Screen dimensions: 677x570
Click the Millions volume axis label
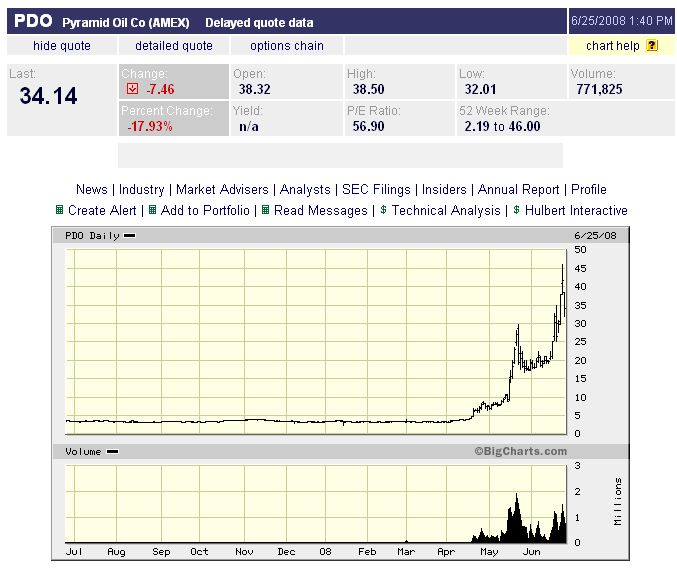(618, 501)
